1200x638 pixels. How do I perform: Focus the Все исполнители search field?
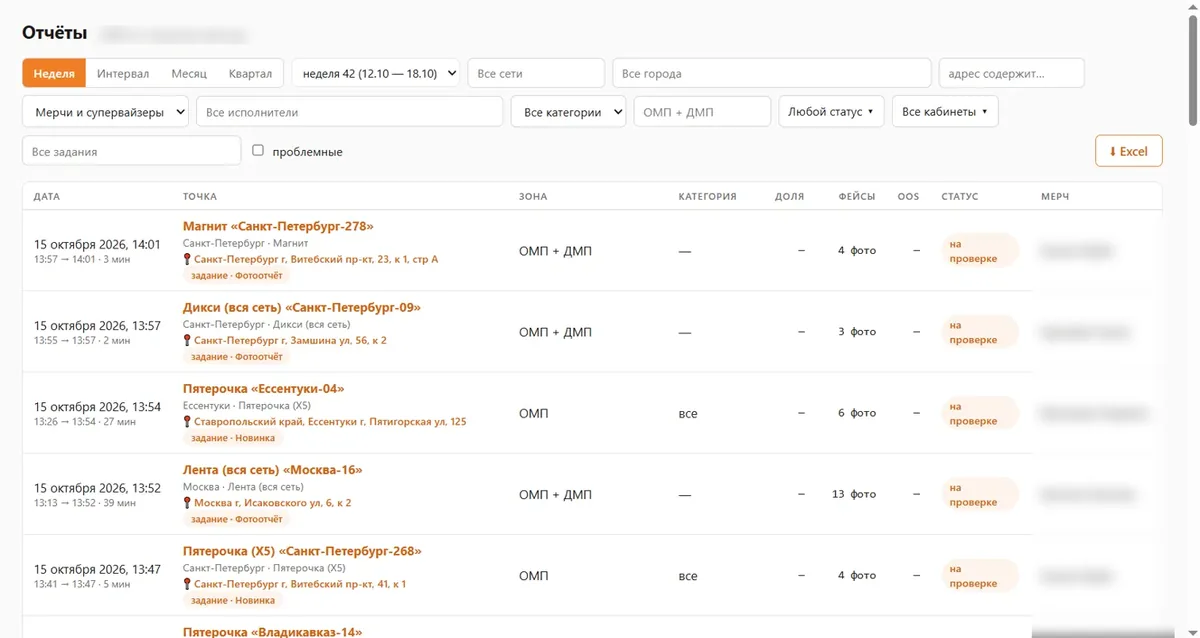350,112
